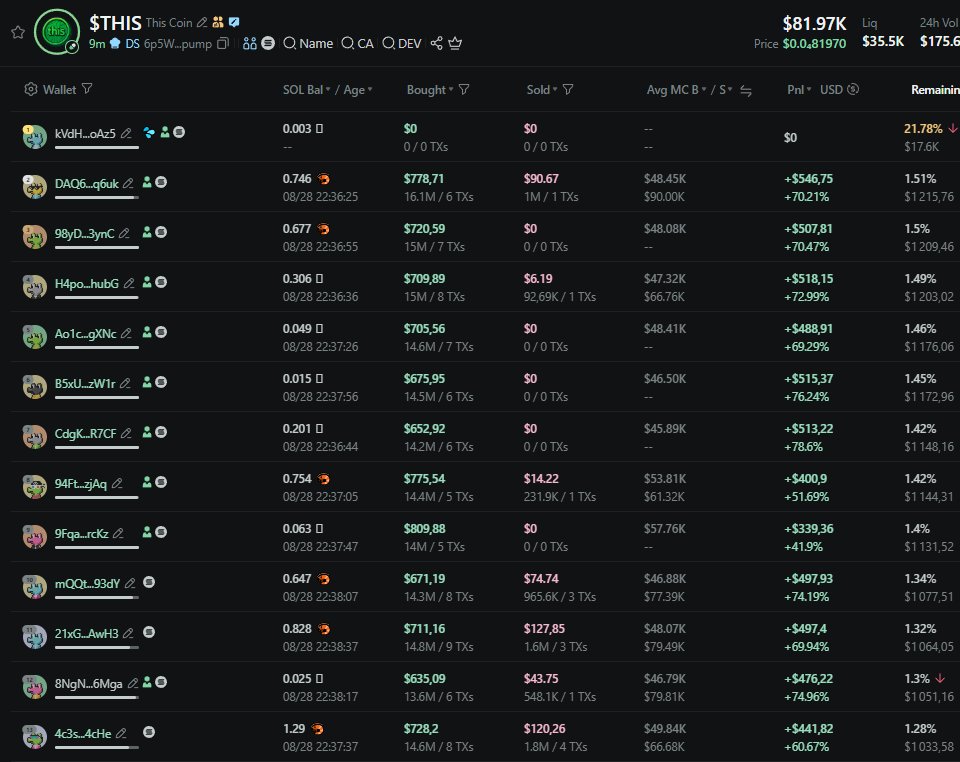Edit the This Coin name with pencil icon
This screenshot has height=762, width=960.
click(202, 22)
